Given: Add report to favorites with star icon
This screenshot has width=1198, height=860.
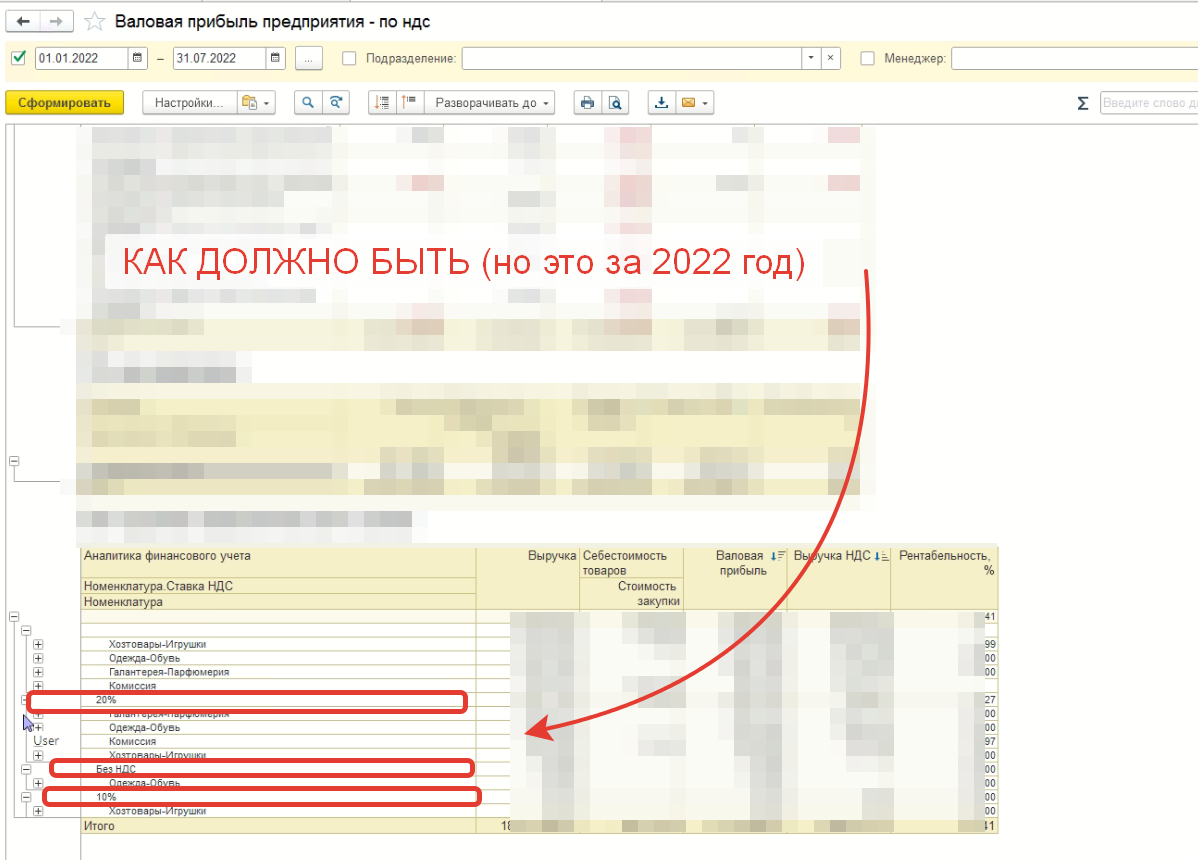Looking at the screenshot, I should (95, 21).
